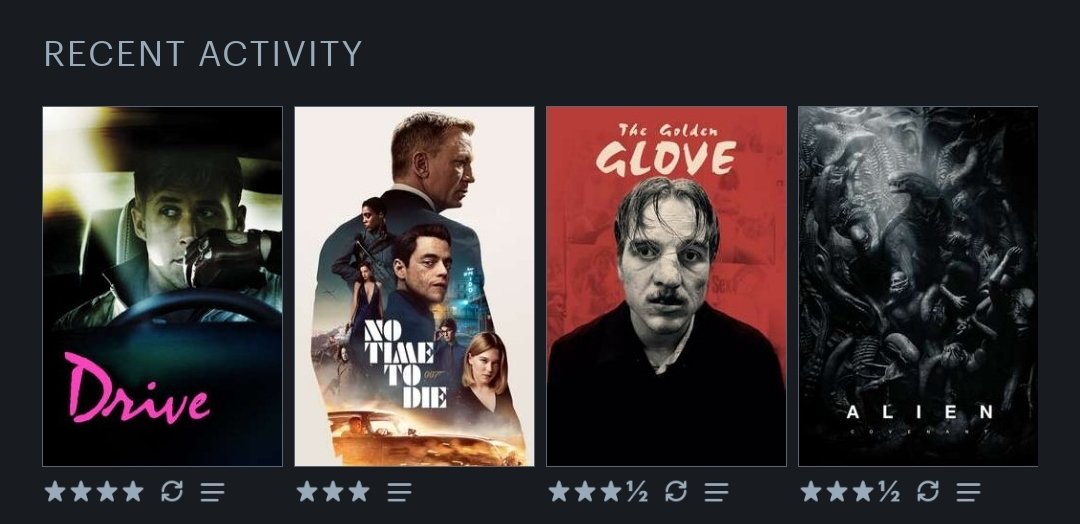This screenshot has width=1080, height=524.
Task: Click the Recent Activity heading
Action: 203,54
